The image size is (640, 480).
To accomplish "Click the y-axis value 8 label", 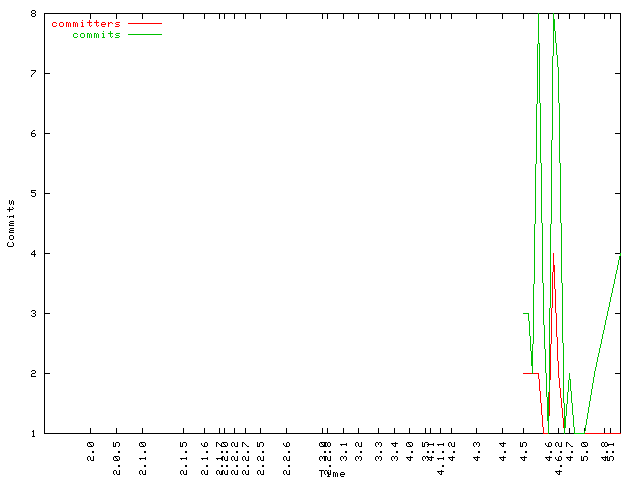I will tap(33, 14).
